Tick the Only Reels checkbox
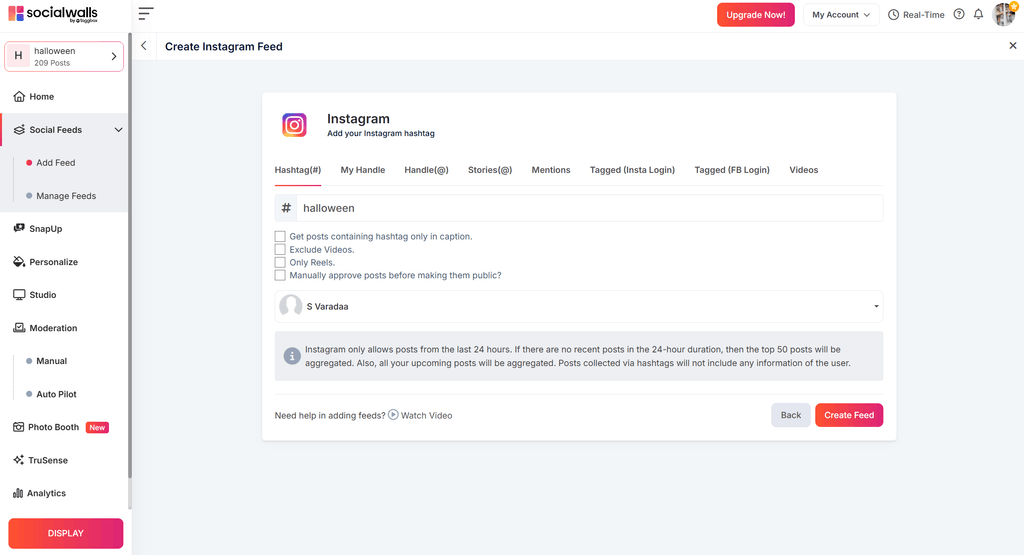Image resolution: width=1024 pixels, height=555 pixels. [280, 262]
